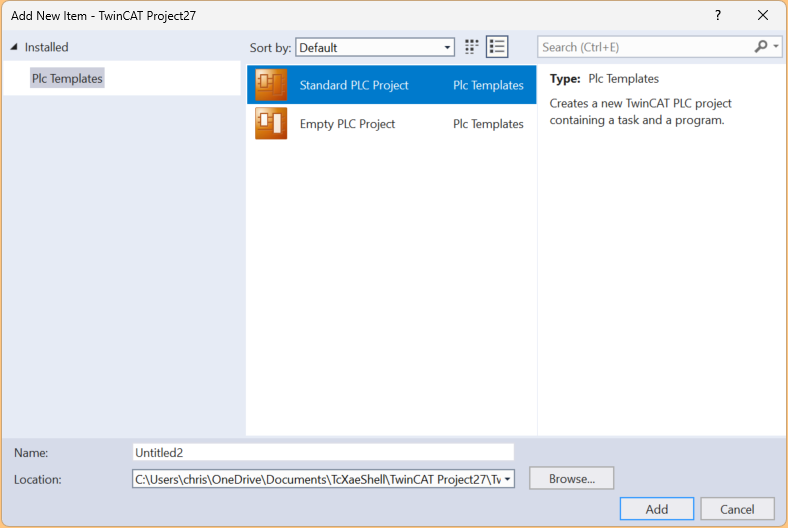Select the Standard PLC Project template text
The image size is (788, 528).
pyautogui.click(x=354, y=85)
